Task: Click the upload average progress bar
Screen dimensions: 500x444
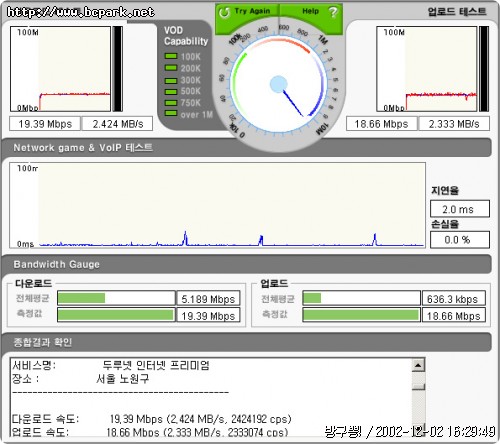Action: pyautogui.click(x=361, y=298)
